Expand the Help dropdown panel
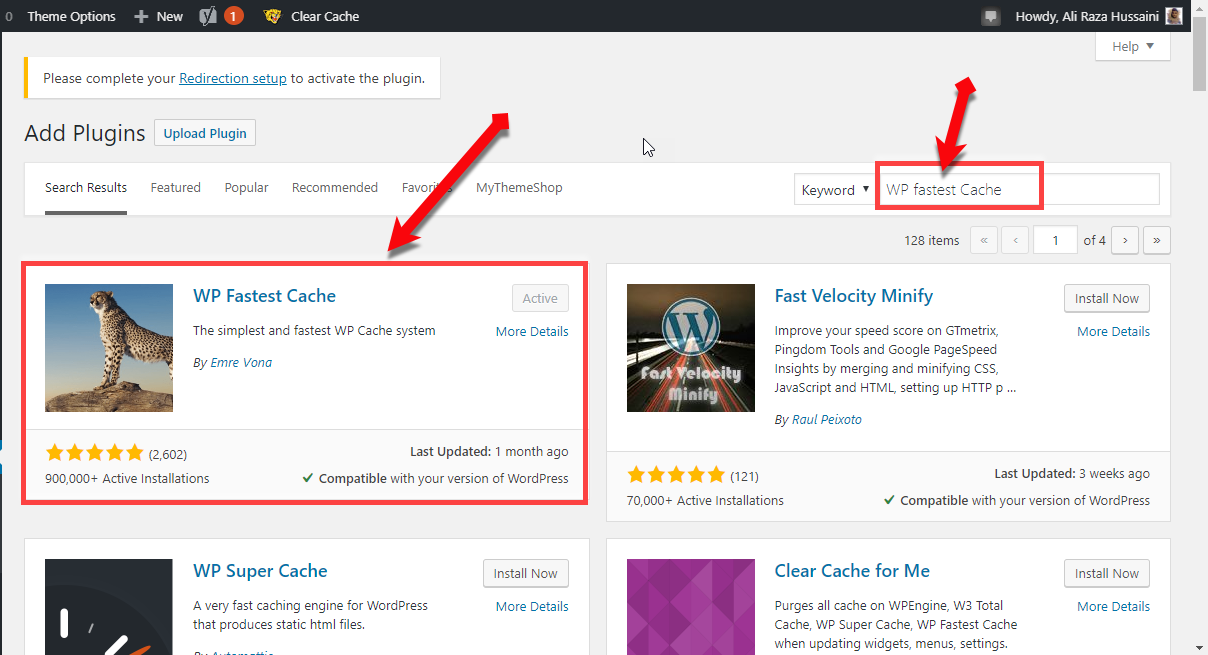Screen dimensions: 1208x655 point(1132,46)
